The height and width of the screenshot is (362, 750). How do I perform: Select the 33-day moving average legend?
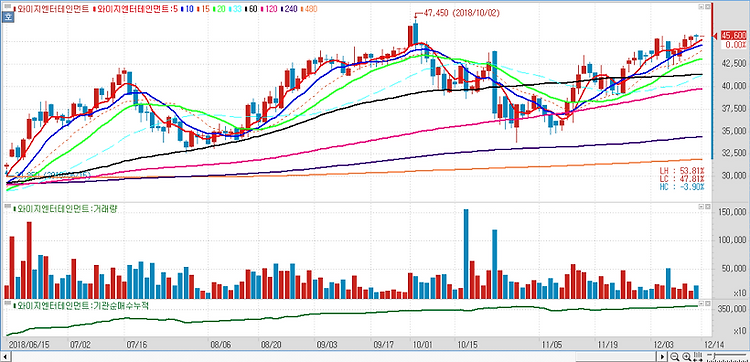[x=236, y=9]
